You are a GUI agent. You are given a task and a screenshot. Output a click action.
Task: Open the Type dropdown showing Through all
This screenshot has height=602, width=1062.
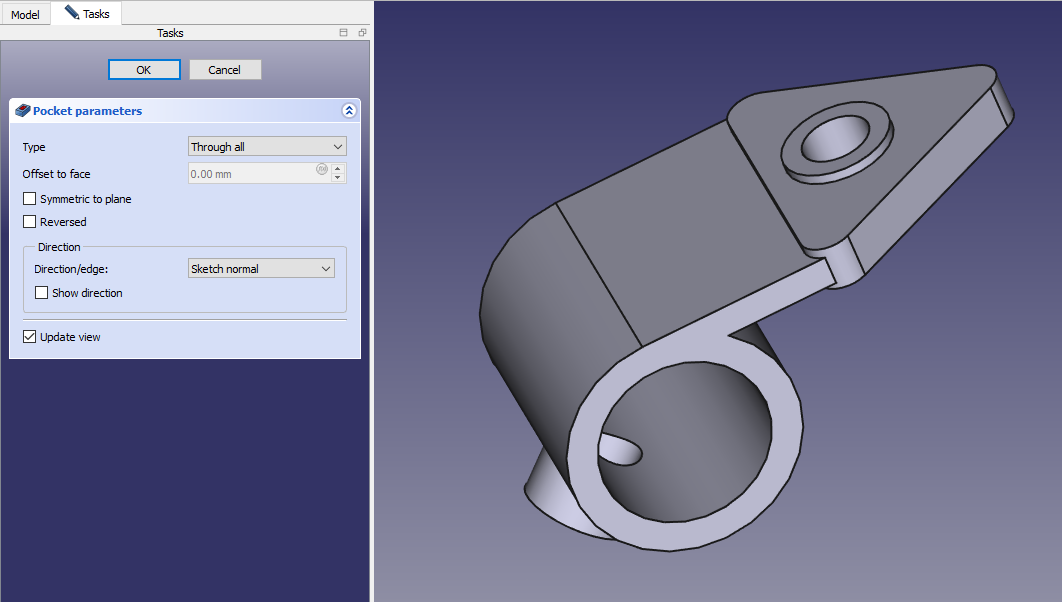[267, 146]
